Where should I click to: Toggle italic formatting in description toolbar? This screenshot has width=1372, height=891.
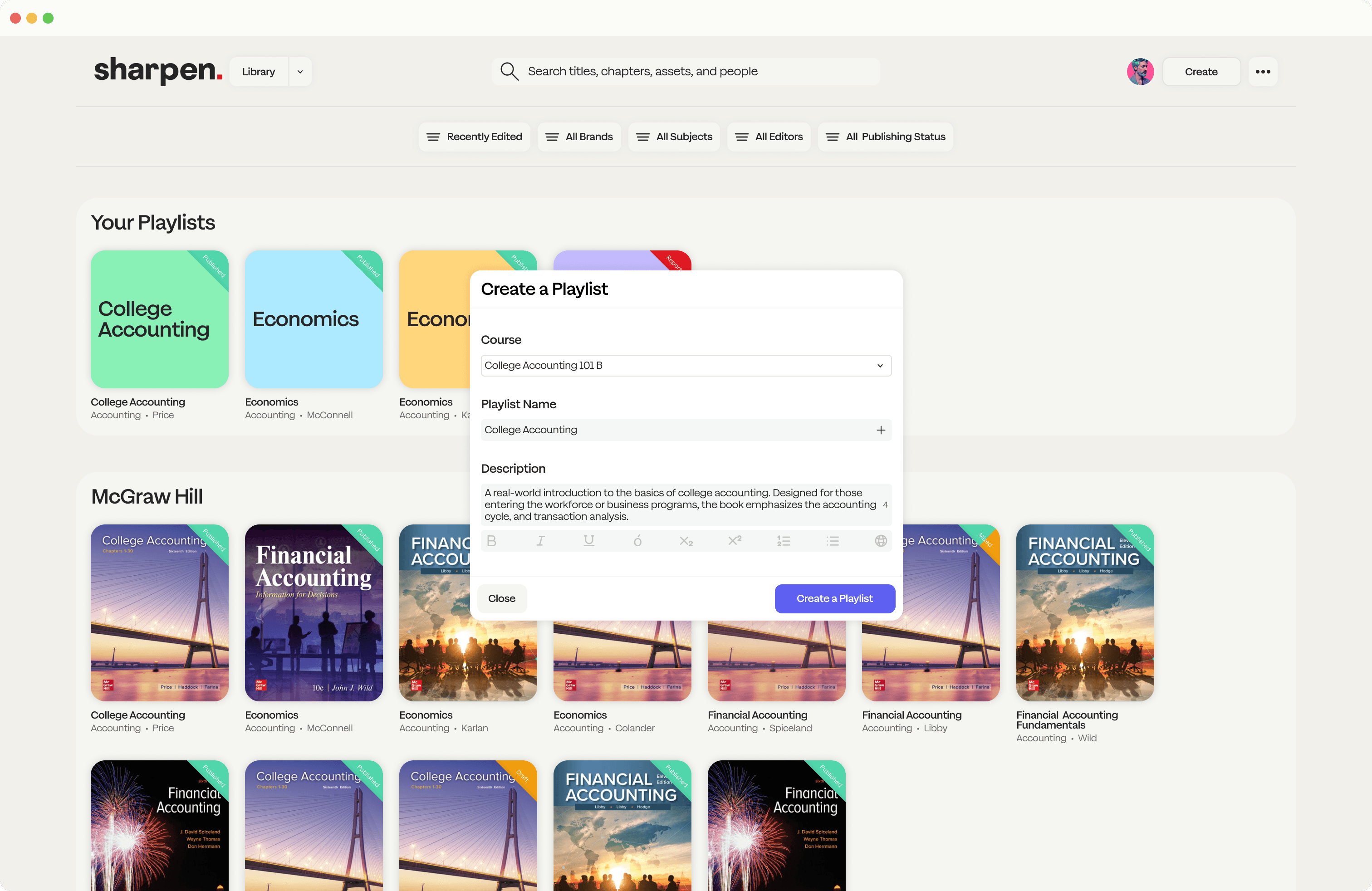[x=540, y=541]
